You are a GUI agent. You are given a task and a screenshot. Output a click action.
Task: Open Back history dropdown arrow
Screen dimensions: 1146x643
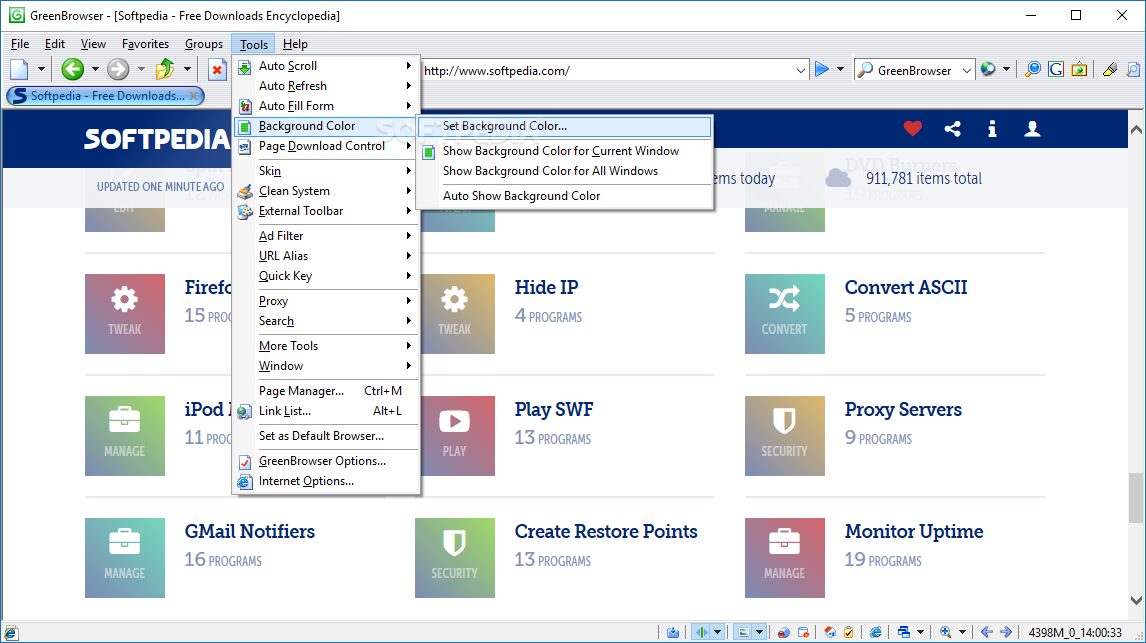(95, 69)
